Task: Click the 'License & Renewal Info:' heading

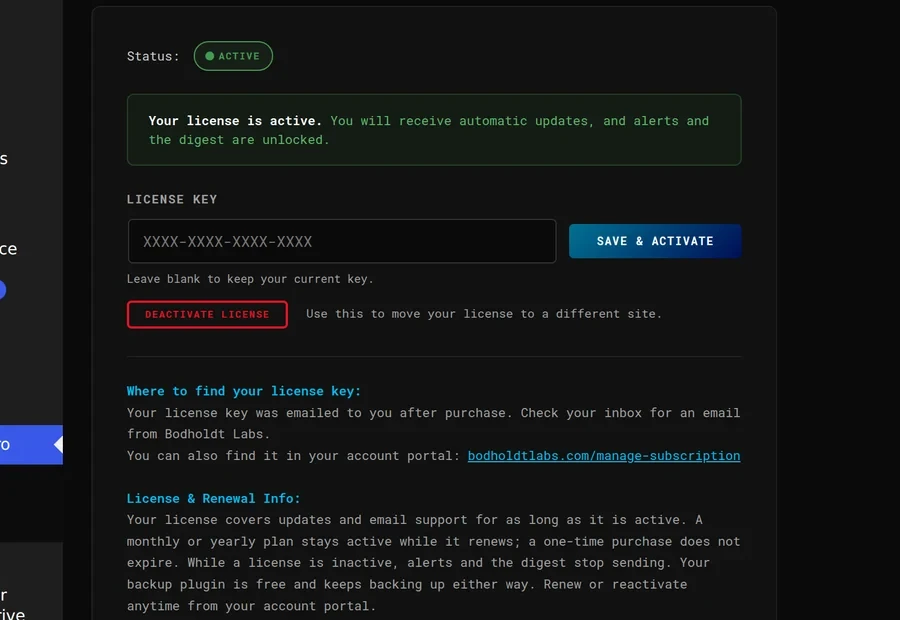Action: (x=214, y=498)
